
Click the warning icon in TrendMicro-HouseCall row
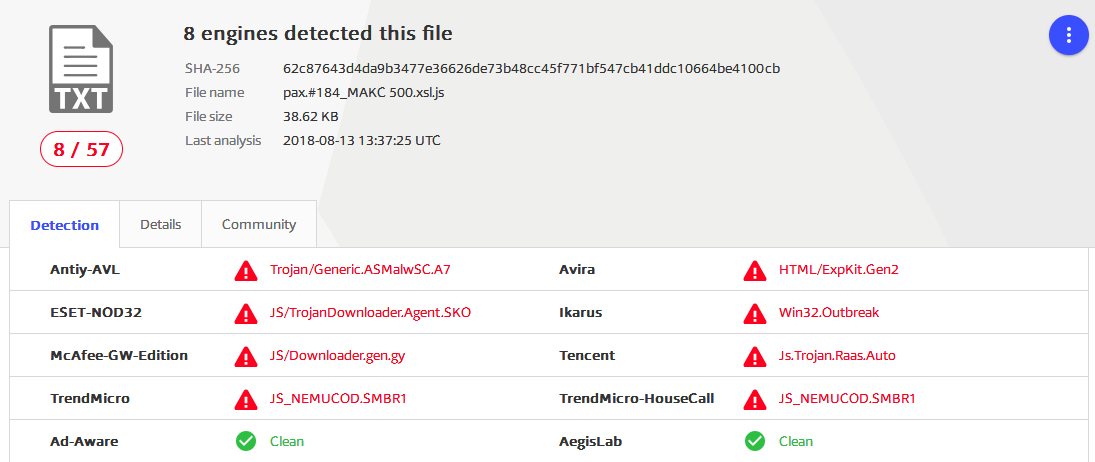tap(754, 399)
